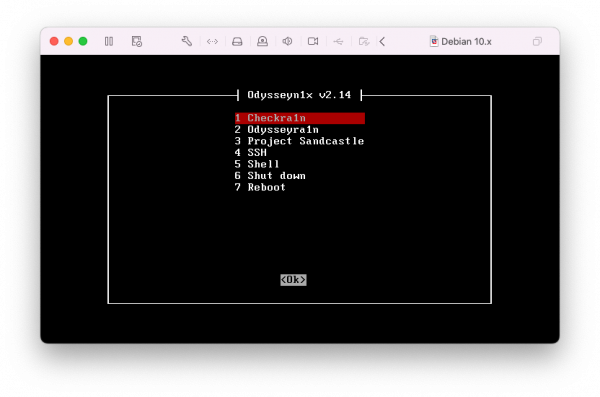Viewport: 600px width, 397px height.
Task: Click the CD/DVD drive icon
Action: point(262,41)
